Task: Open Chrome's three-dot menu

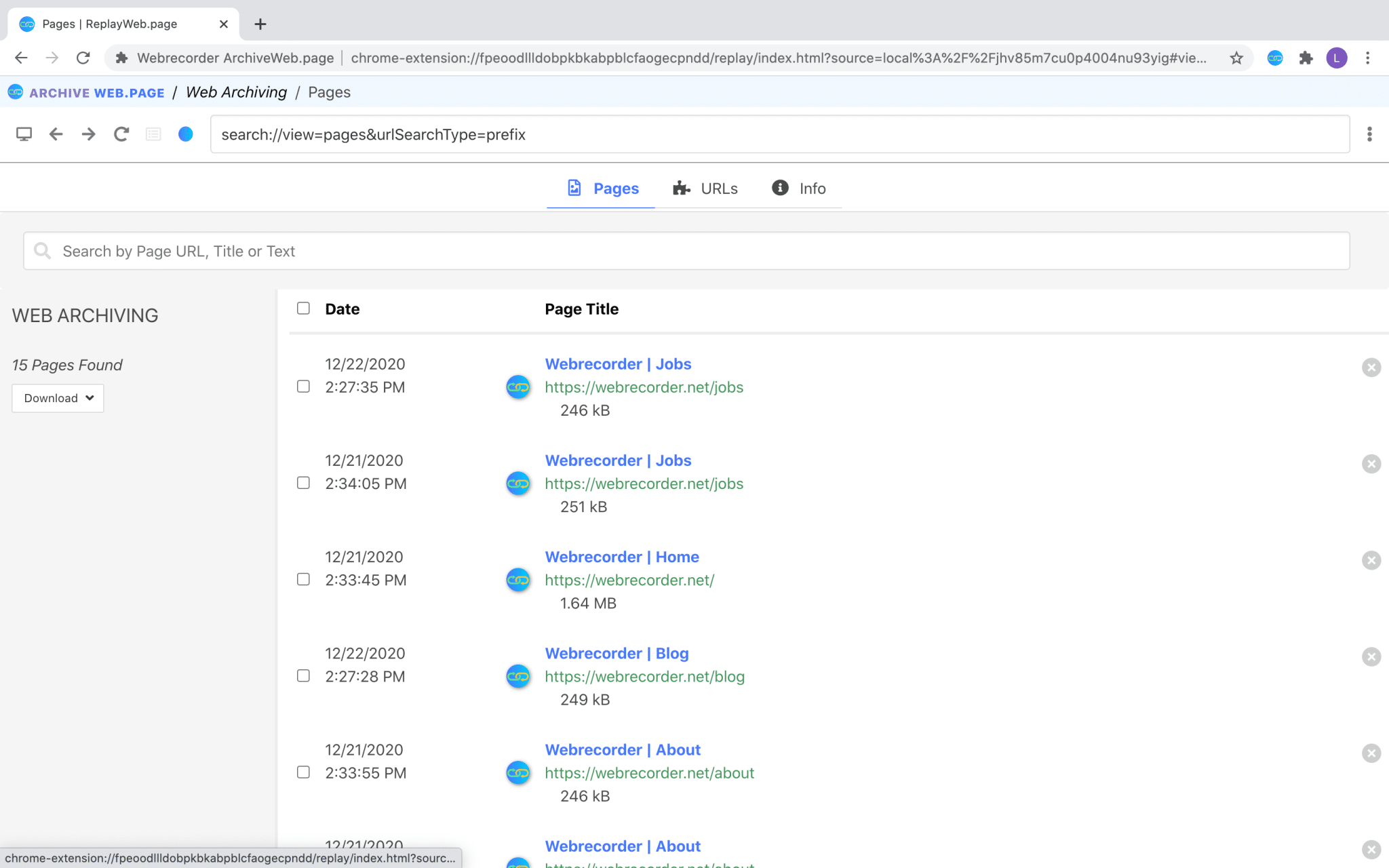Action: tap(1367, 58)
